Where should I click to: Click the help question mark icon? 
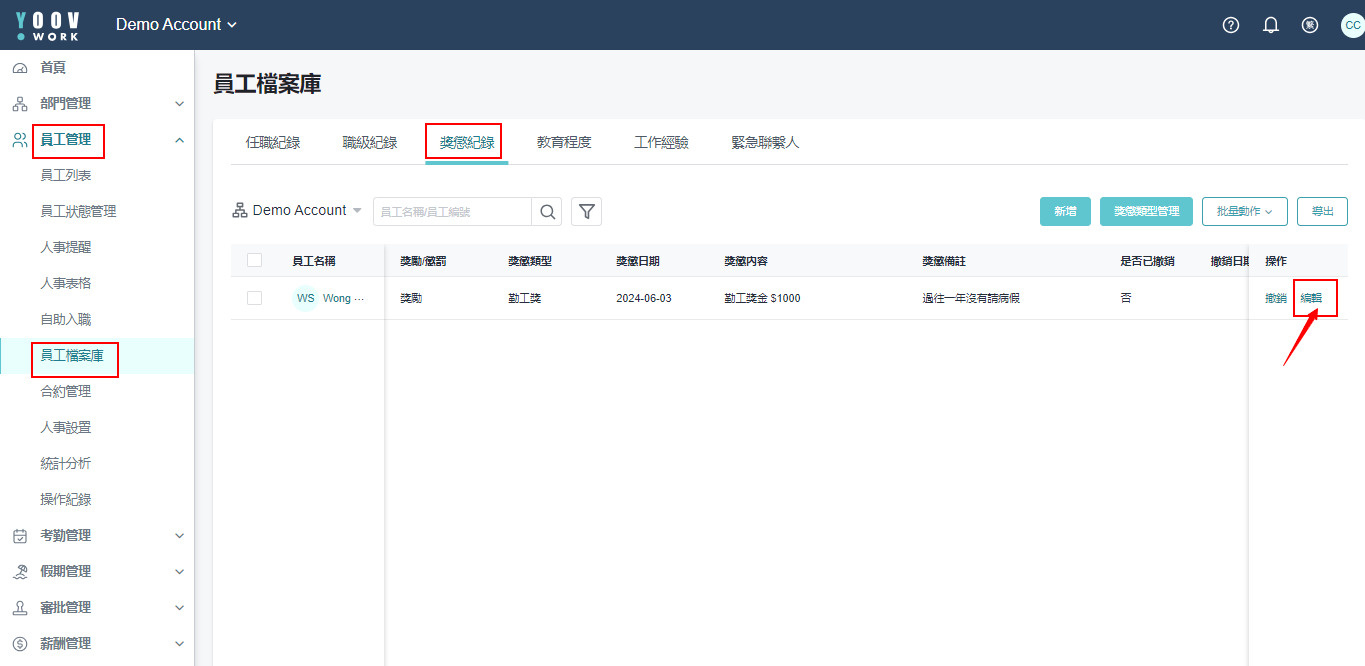point(1231,25)
